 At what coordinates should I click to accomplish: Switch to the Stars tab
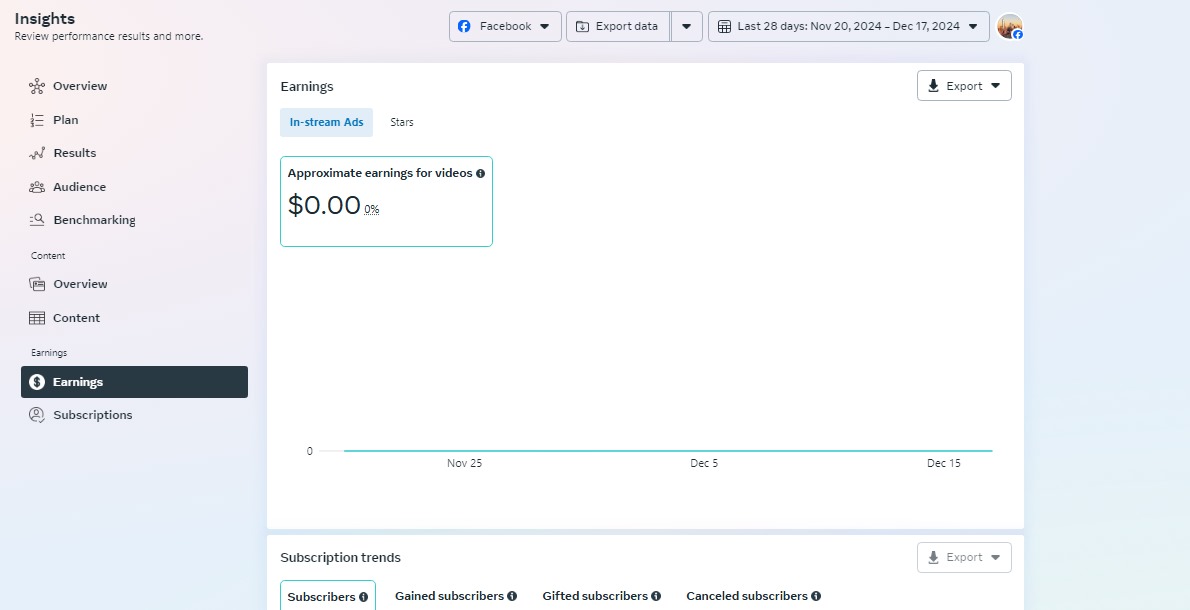[x=402, y=122]
